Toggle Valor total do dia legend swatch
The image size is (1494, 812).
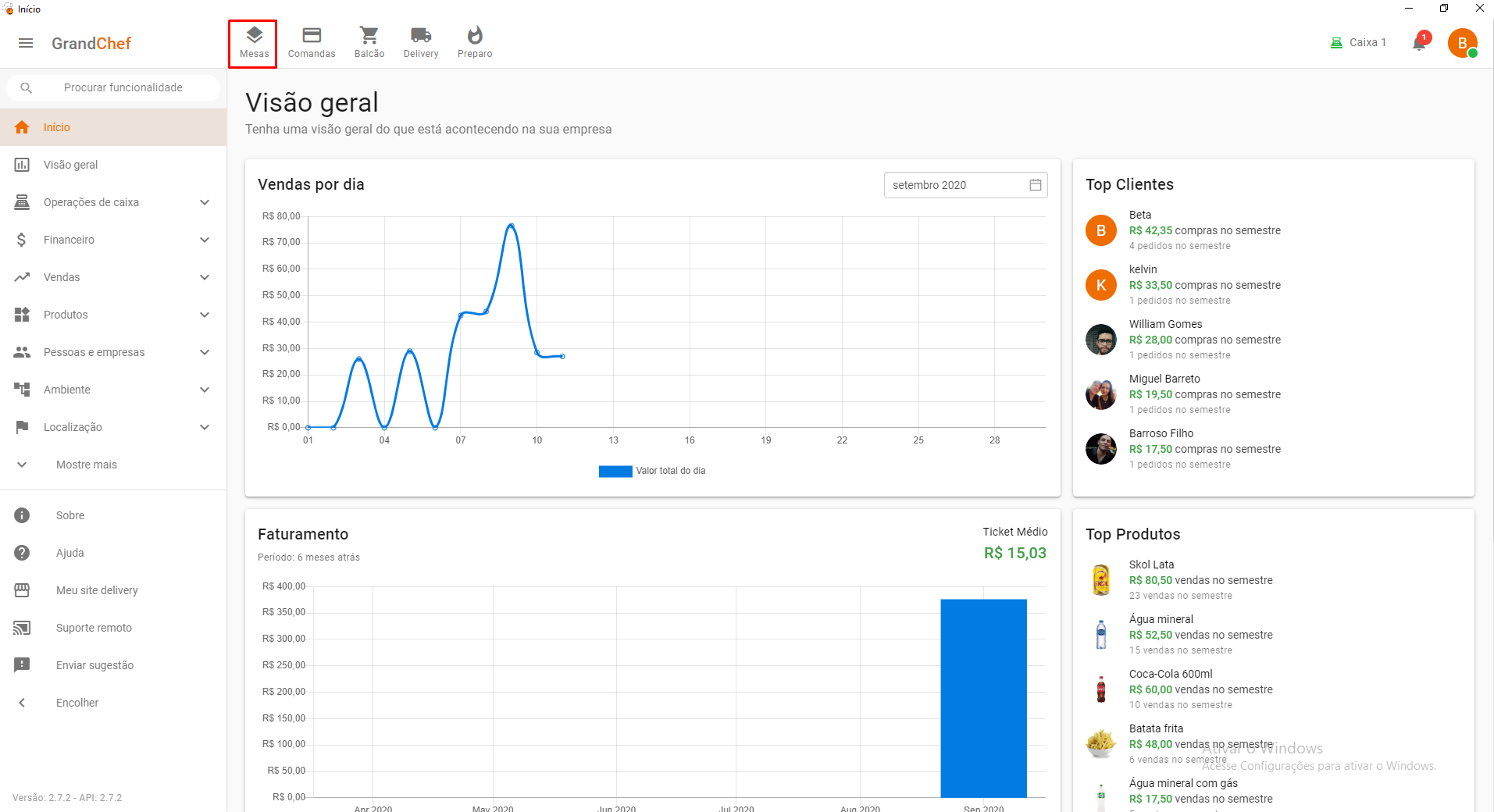pos(615,471)
